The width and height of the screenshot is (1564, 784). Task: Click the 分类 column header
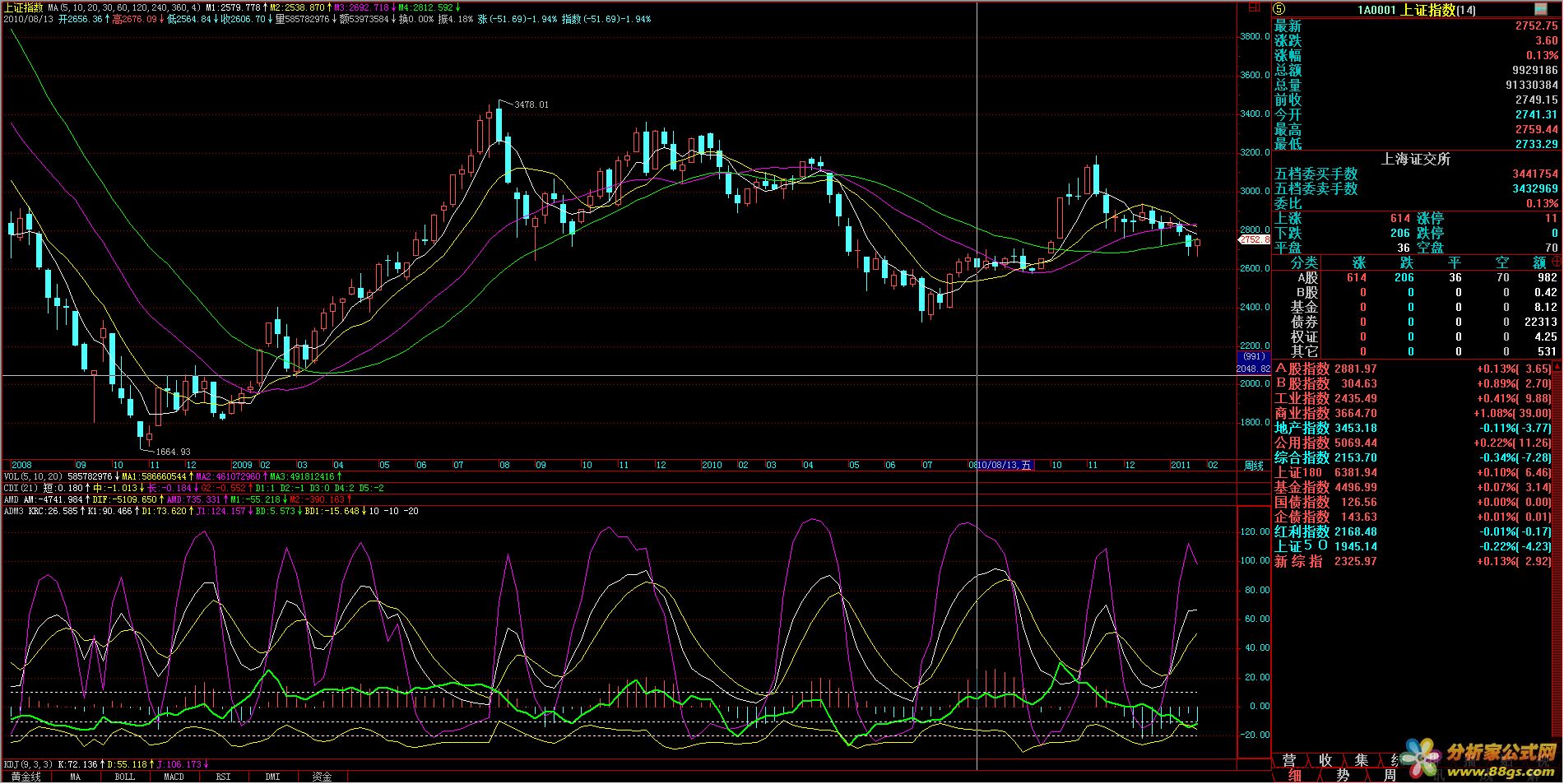click(x=1303, y=262)
